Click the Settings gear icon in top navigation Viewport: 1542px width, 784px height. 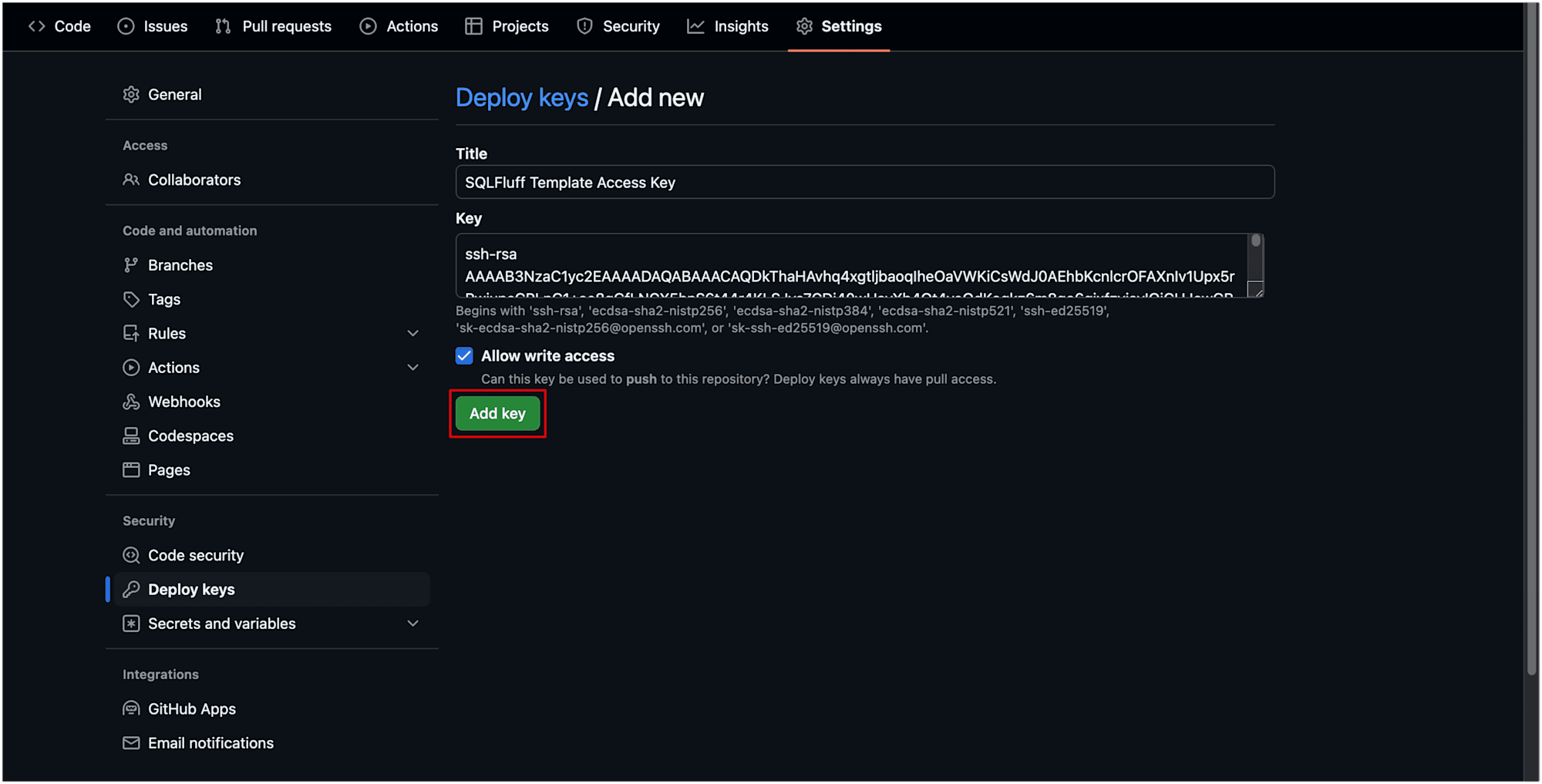804,26
